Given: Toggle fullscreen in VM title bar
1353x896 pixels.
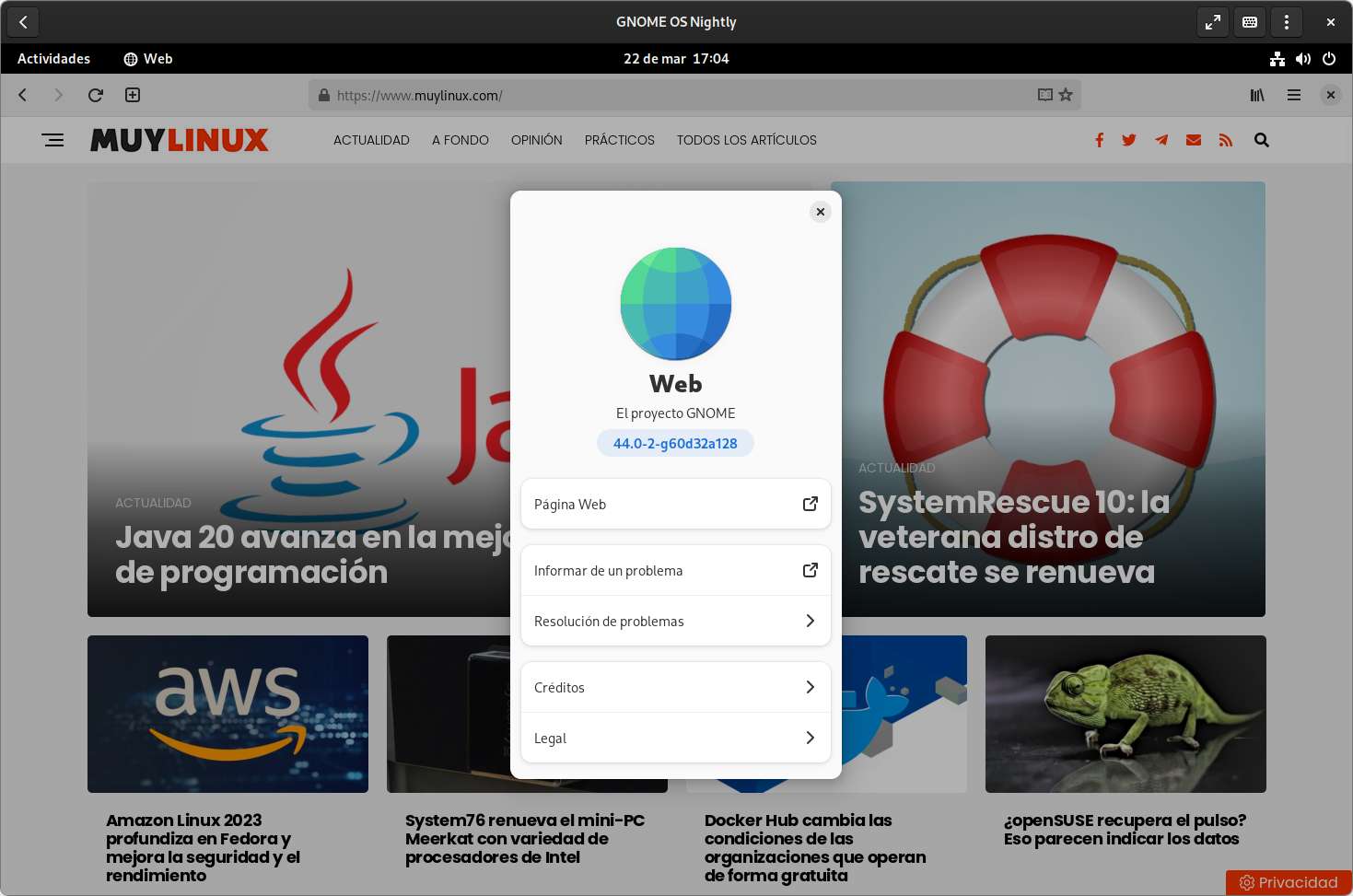Looking at the screenshot, I should click(1213, 22).
